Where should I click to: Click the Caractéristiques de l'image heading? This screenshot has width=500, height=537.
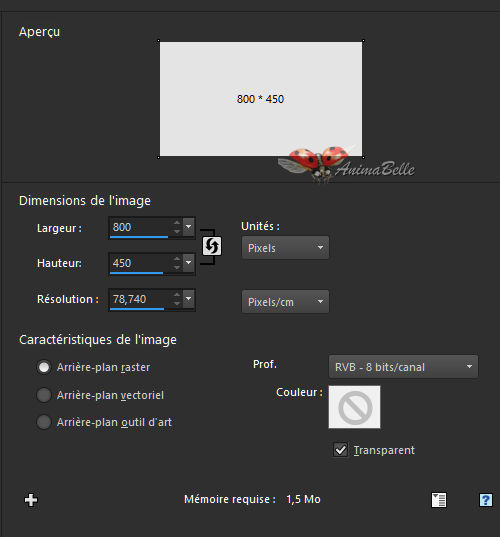[98, 340]
